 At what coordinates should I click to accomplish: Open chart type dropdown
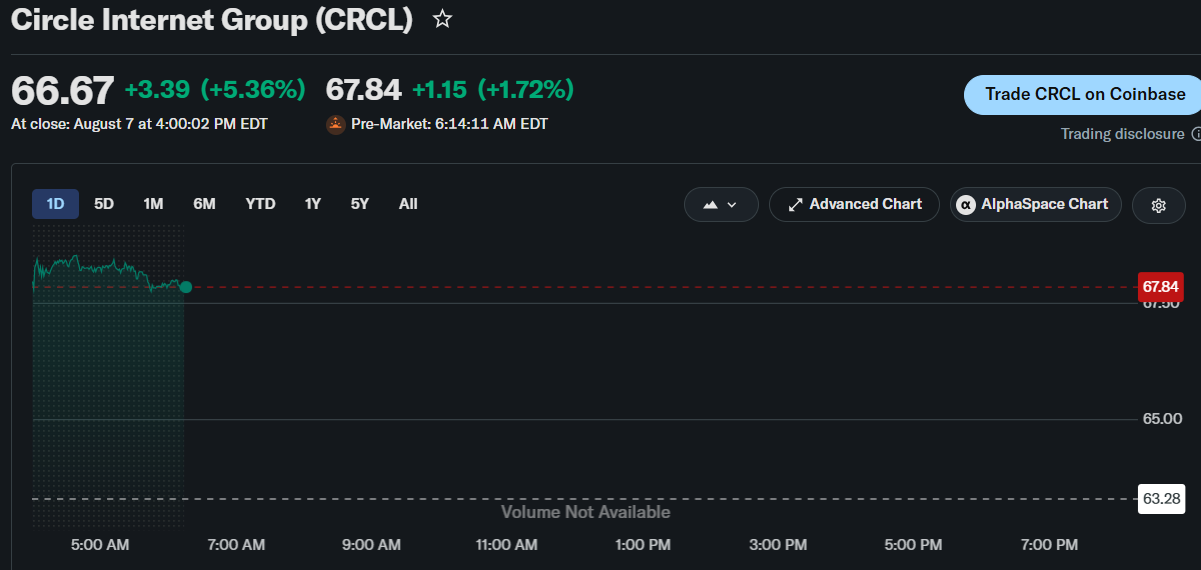[720, 205]
